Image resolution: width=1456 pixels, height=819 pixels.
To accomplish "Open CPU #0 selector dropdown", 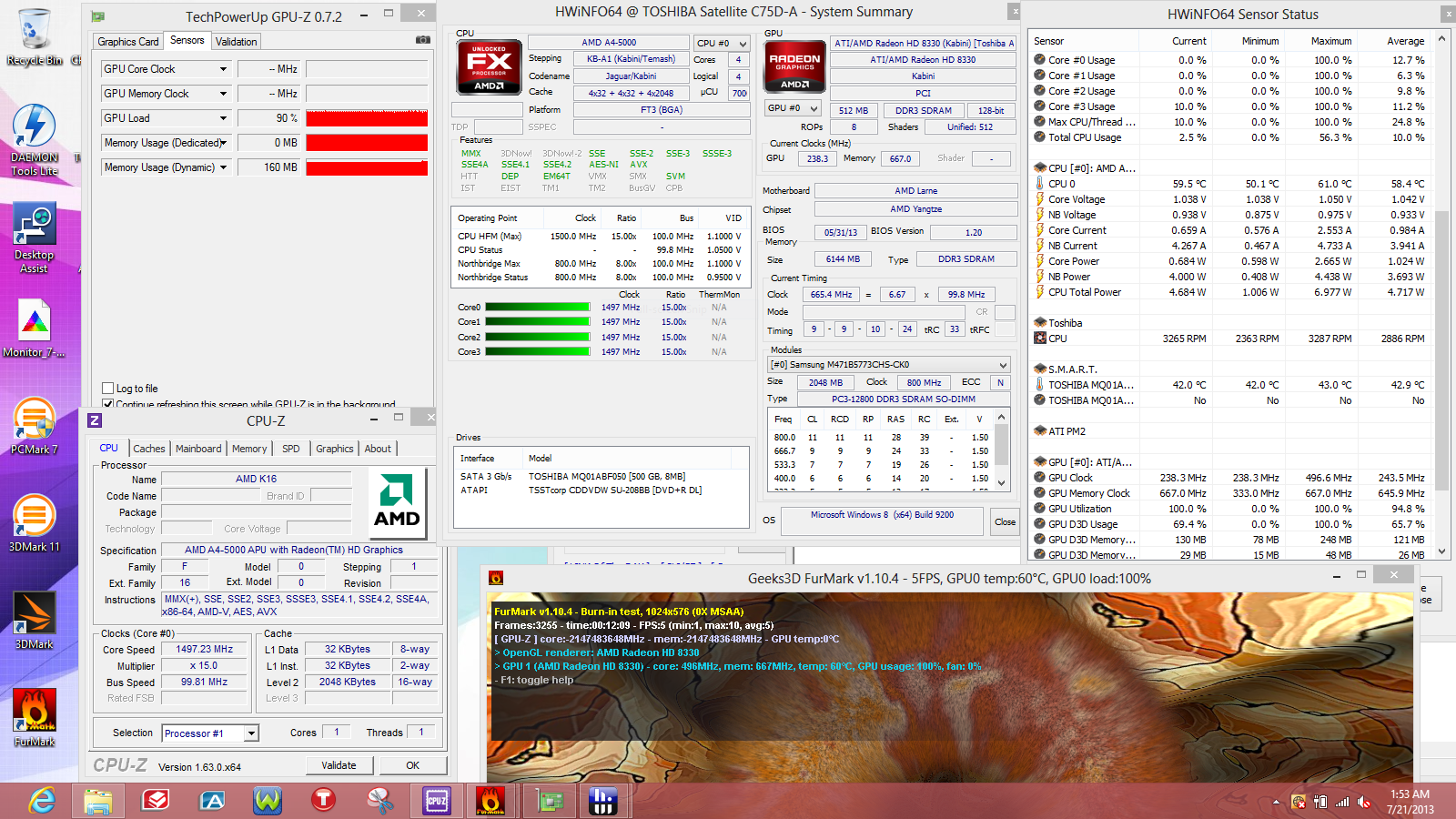I will pyautogui.click(x=722, y=43).
